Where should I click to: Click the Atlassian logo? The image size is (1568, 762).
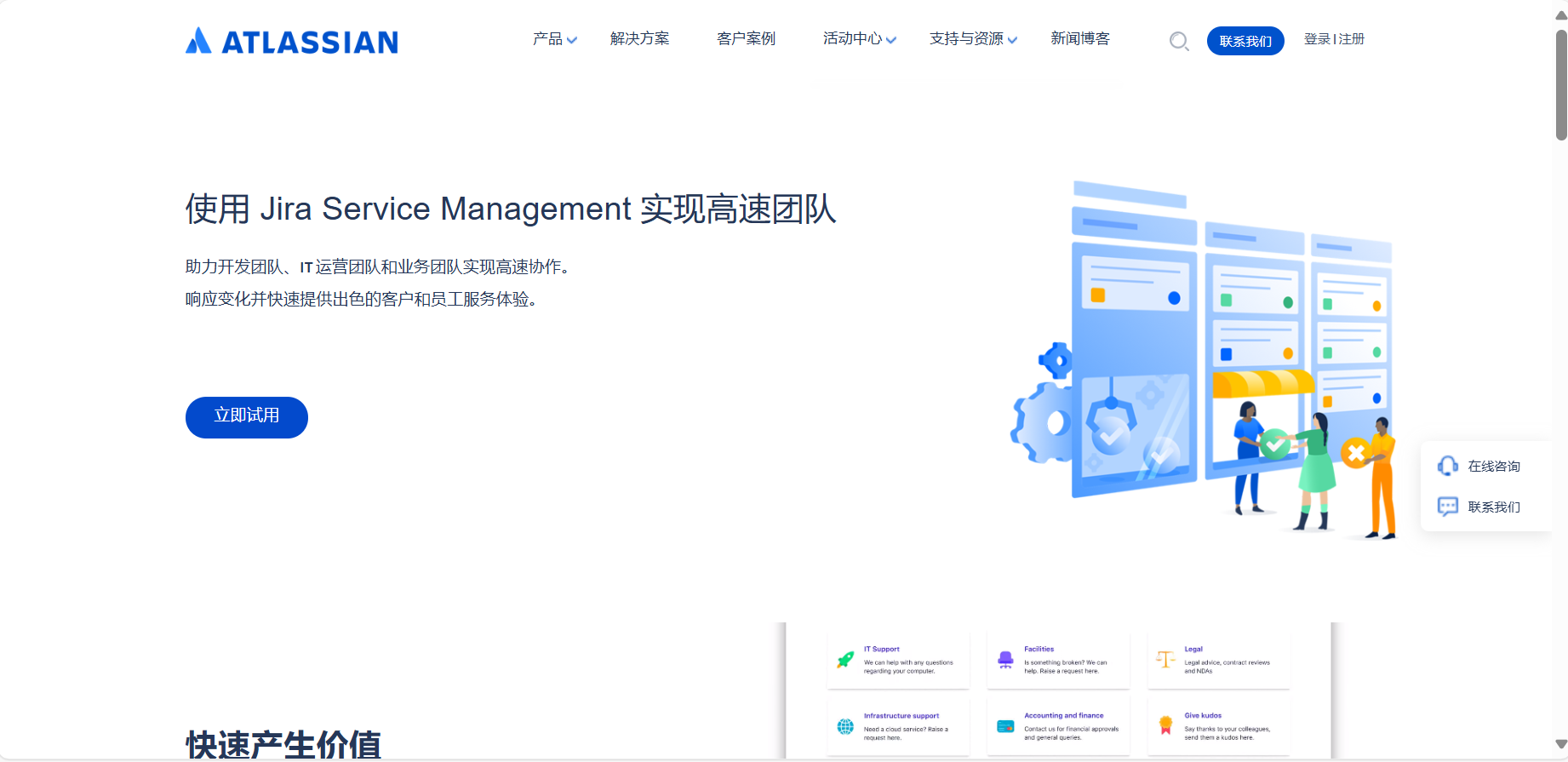292,41
